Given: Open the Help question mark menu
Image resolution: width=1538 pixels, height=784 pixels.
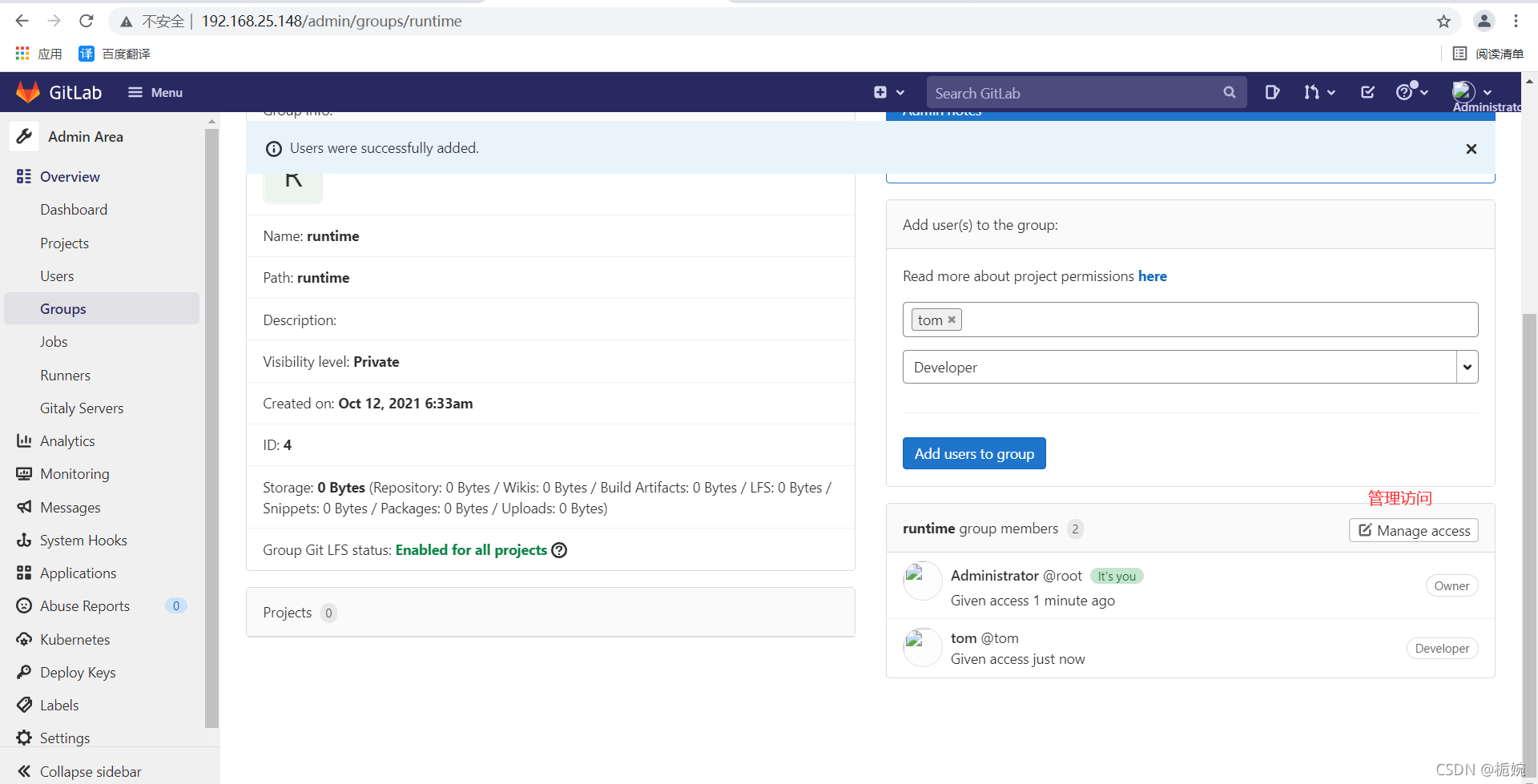Looking at the screenshot, I should (1412, 91).
